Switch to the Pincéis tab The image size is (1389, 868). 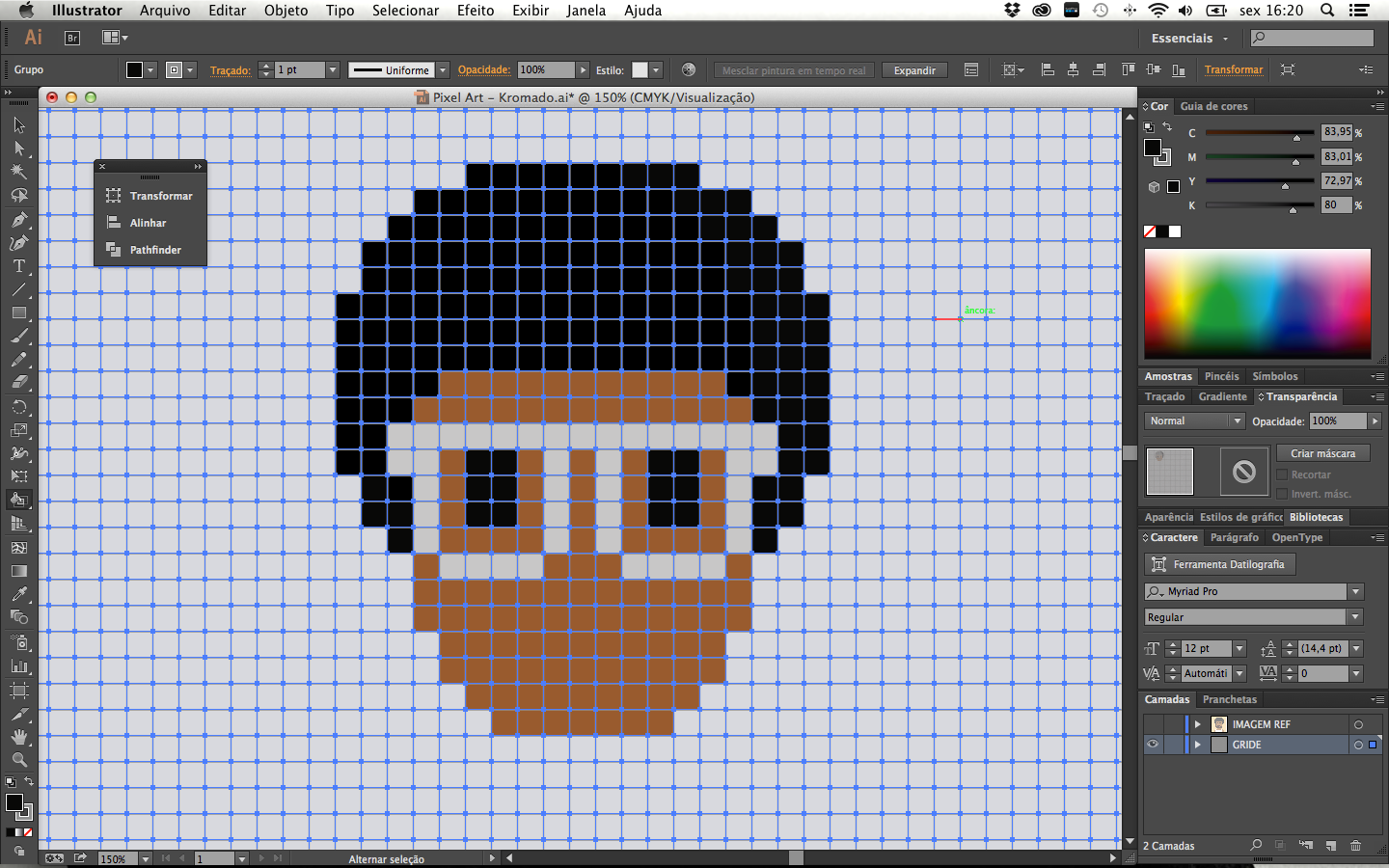click(x=1221, y=376)
